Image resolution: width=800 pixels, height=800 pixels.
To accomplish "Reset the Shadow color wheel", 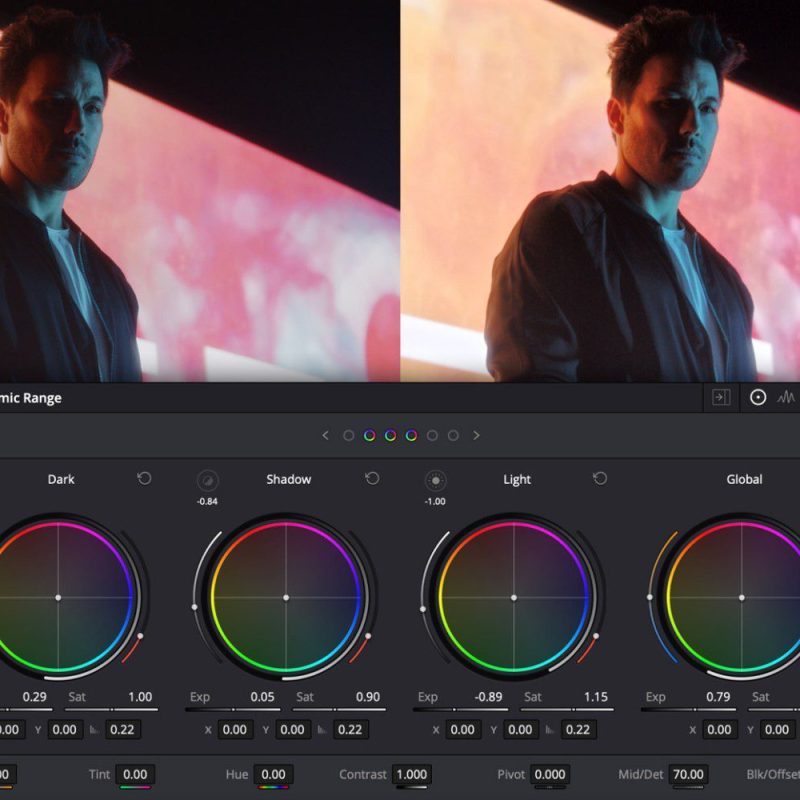I will 372,479.
